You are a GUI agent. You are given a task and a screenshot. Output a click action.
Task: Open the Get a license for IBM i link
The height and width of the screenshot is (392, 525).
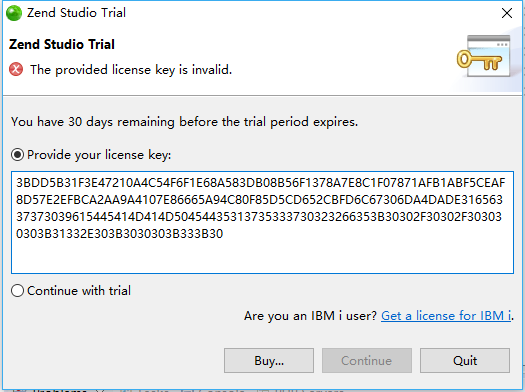pos(446,316)
